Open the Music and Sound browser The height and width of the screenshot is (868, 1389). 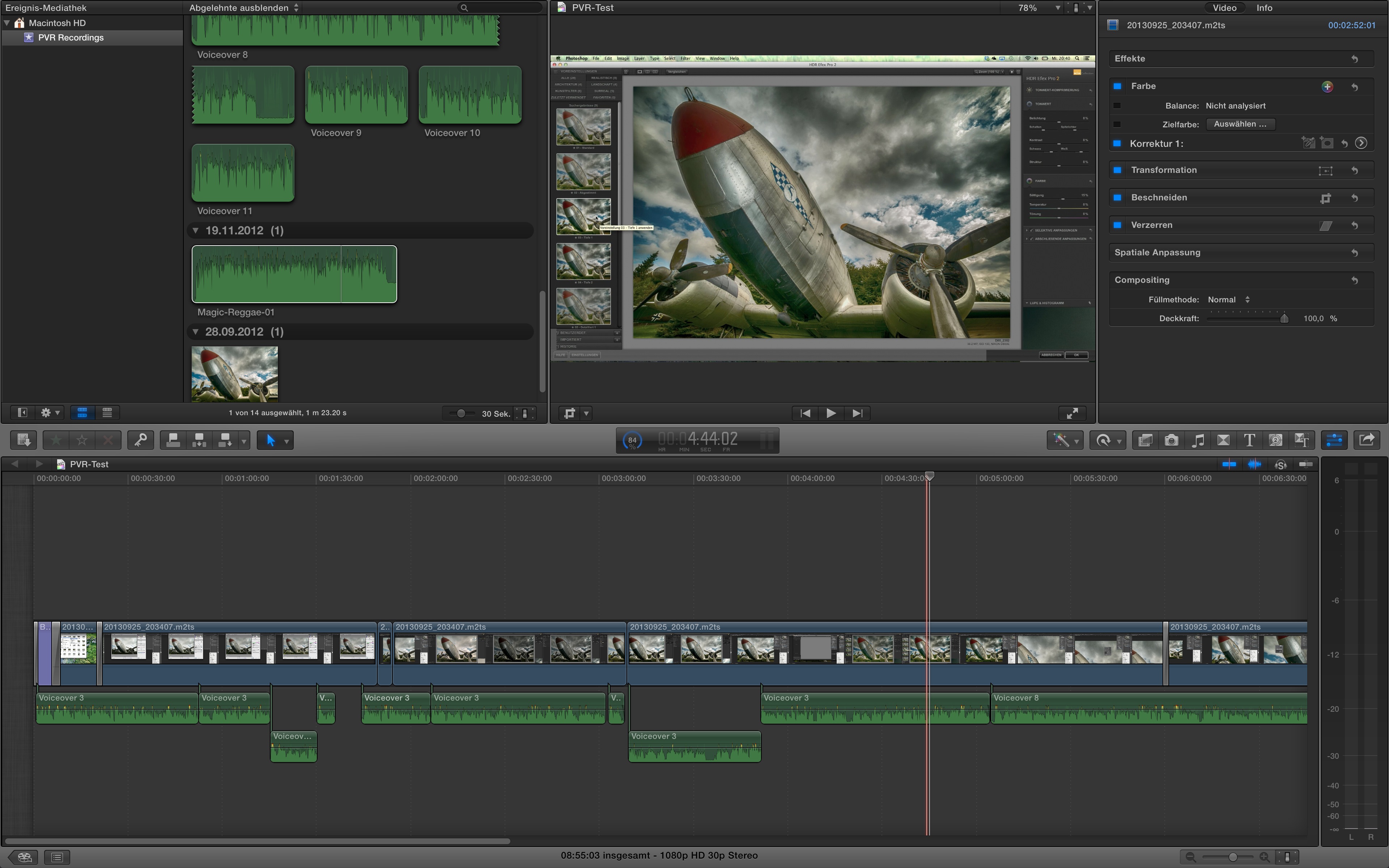point(1197,440)
